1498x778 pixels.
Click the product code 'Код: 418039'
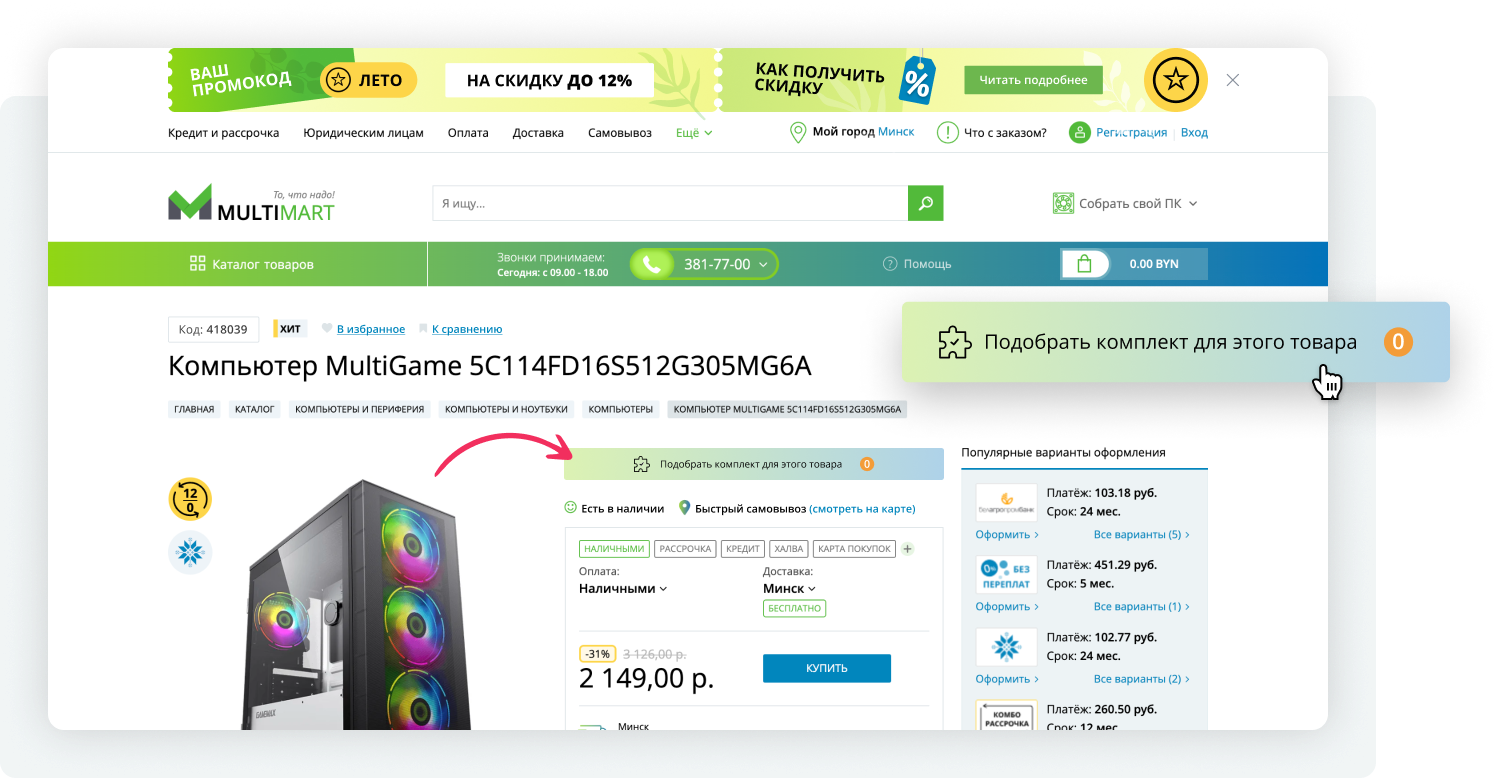[x=213, y=329]
